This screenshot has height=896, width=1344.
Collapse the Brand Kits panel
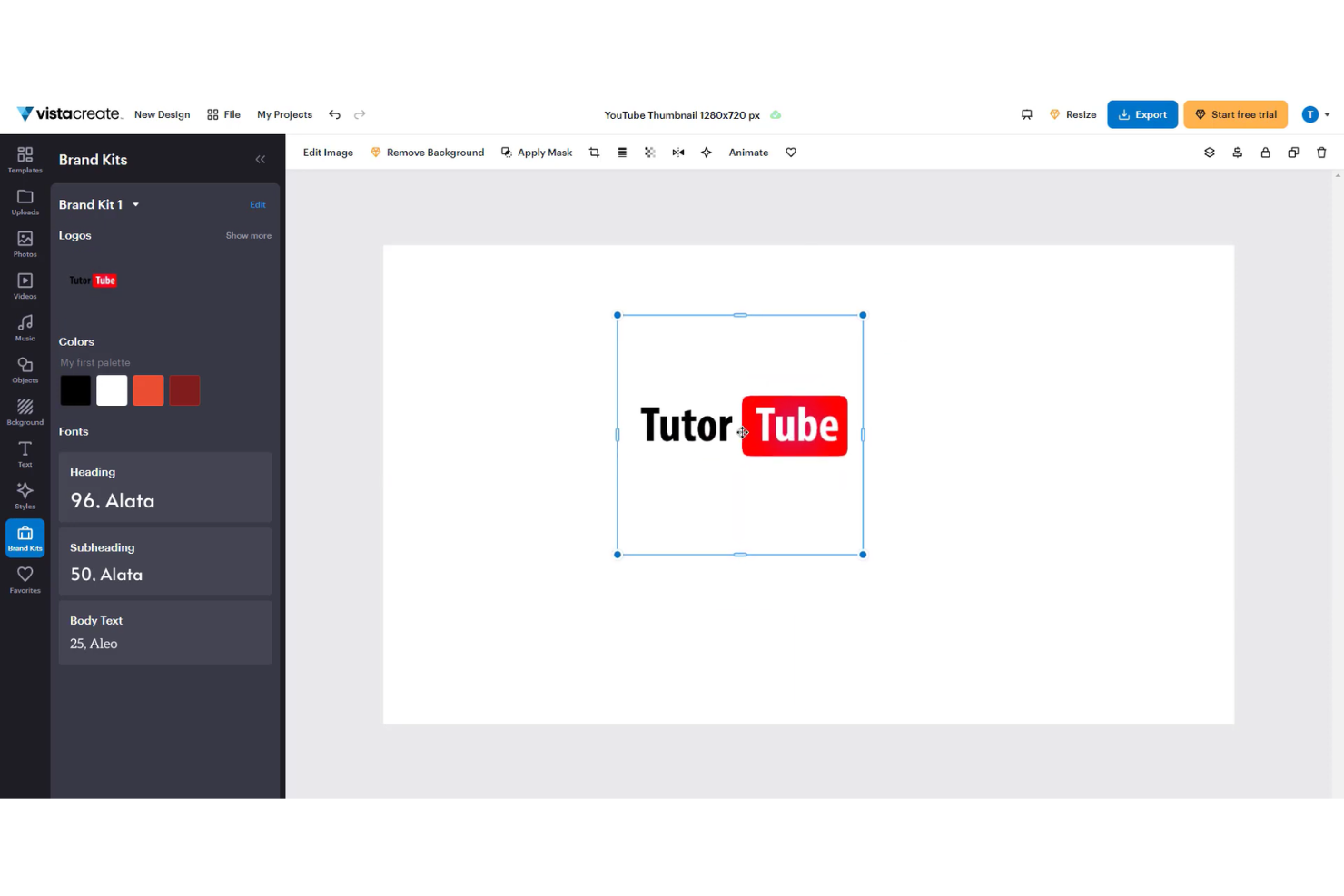point(261,160)
